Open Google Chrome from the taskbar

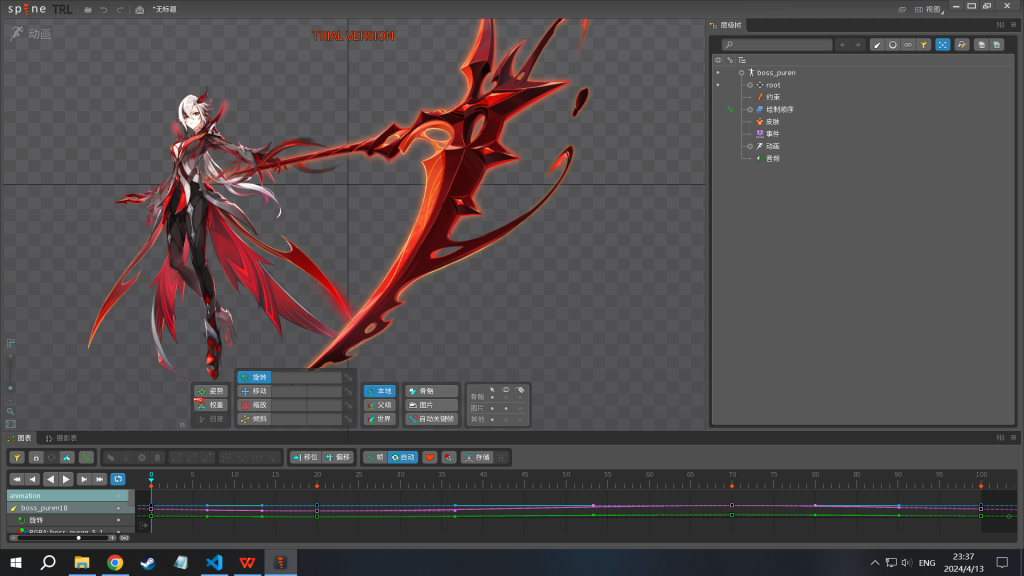(x=115, y=562)
